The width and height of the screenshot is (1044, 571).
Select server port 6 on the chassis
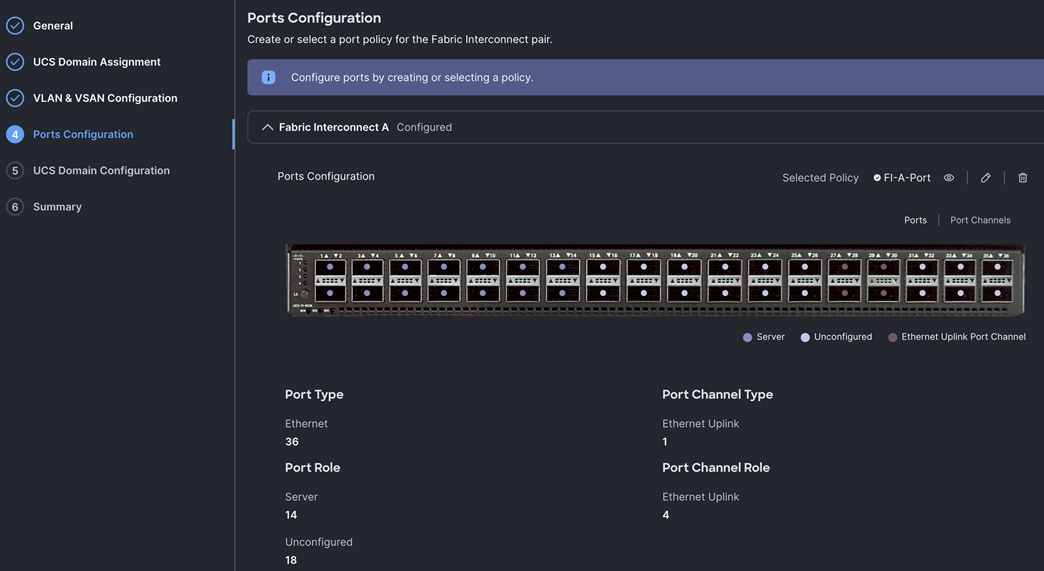405,293
